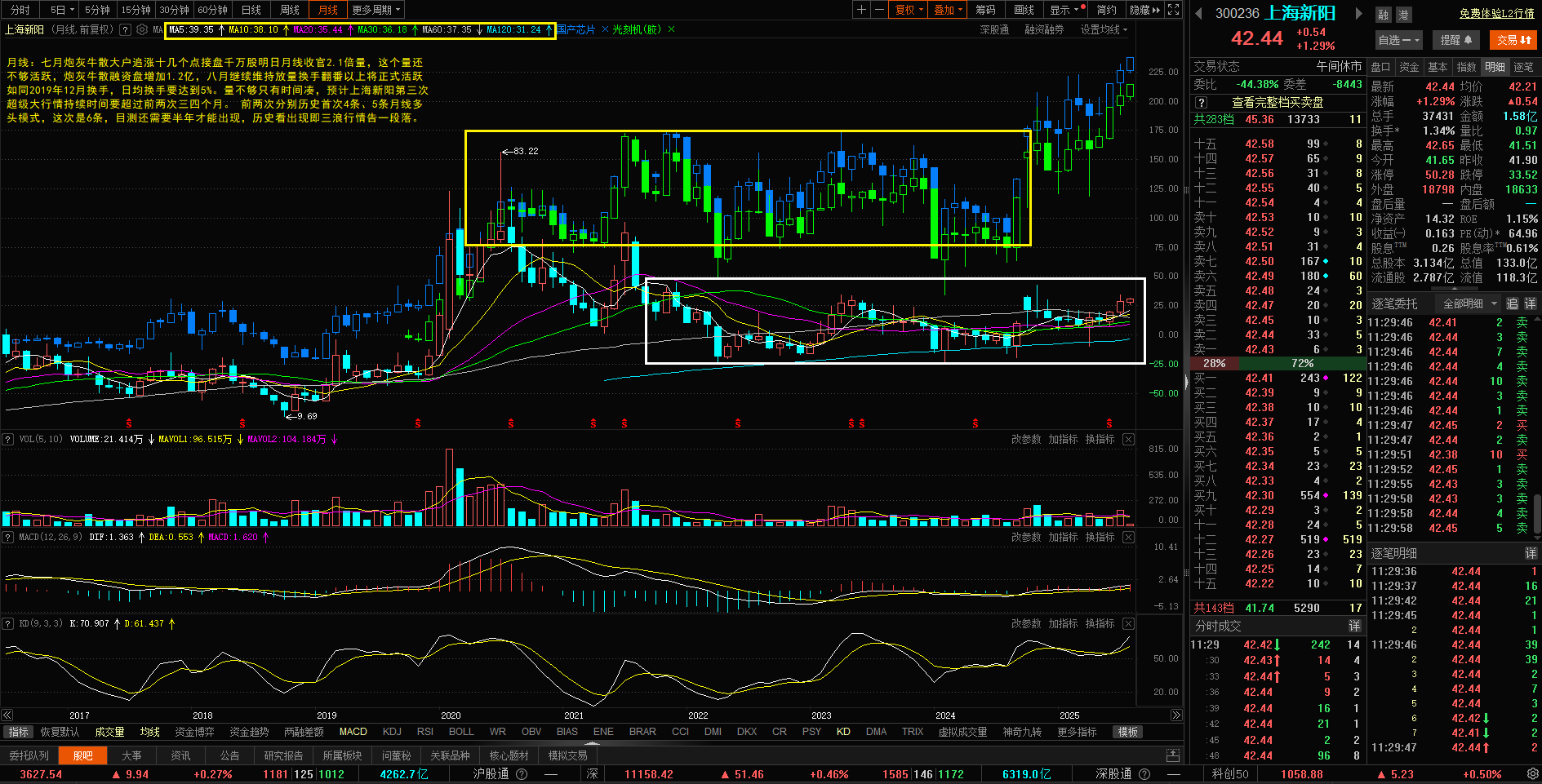Expand 更多周期 dropdown
The height and width of the screenshot is (784, 1542).
click(376, 10)
